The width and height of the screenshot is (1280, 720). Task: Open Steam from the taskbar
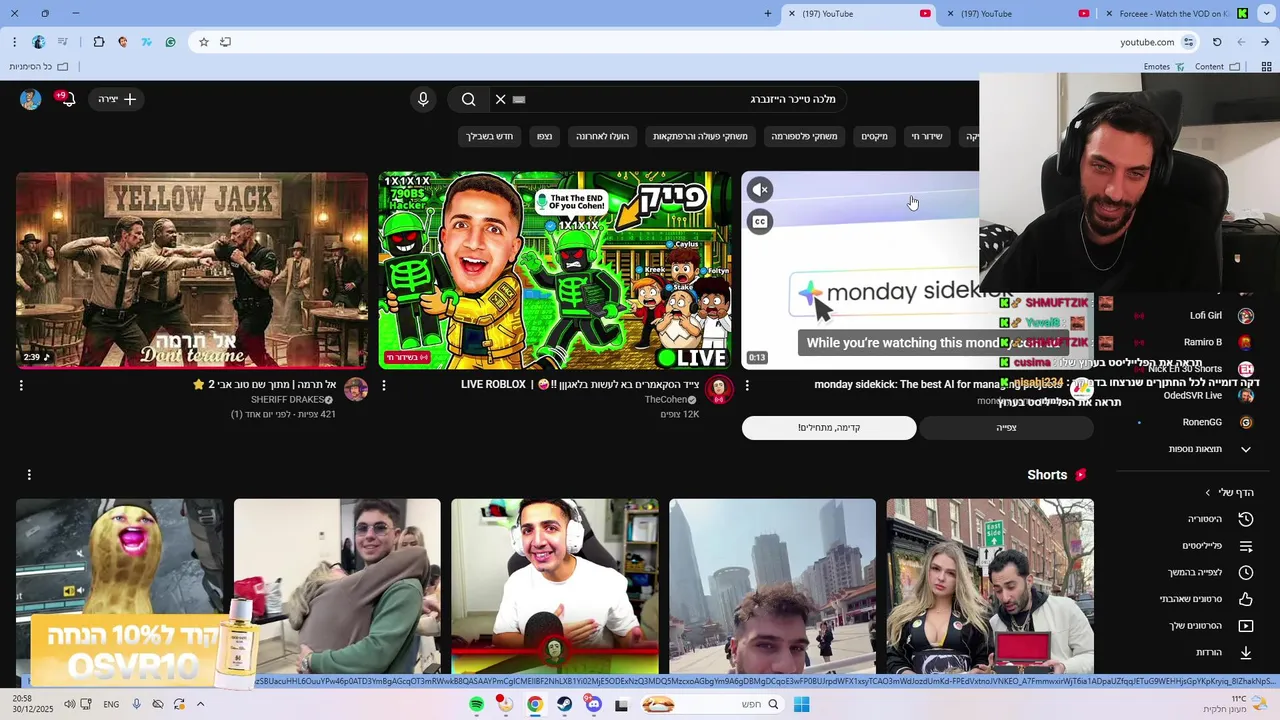tap(565, 704)
